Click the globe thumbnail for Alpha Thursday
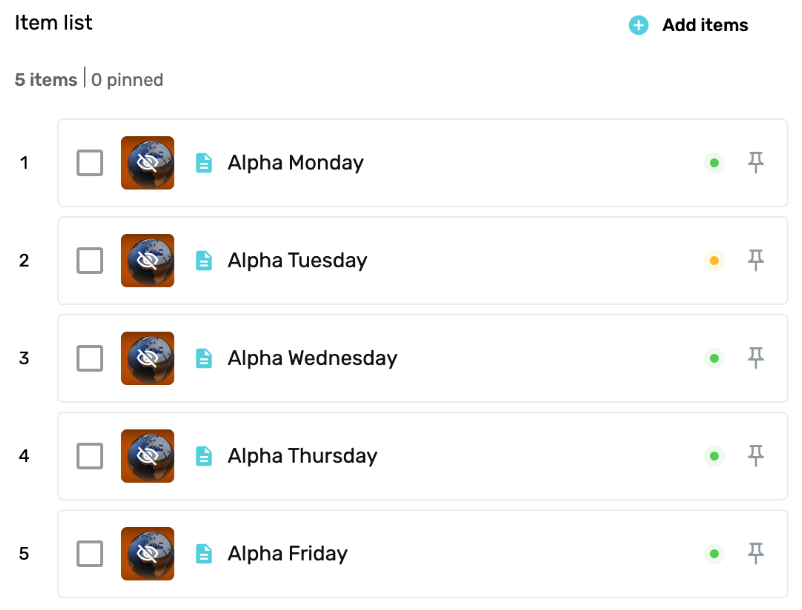 [147, 456]
